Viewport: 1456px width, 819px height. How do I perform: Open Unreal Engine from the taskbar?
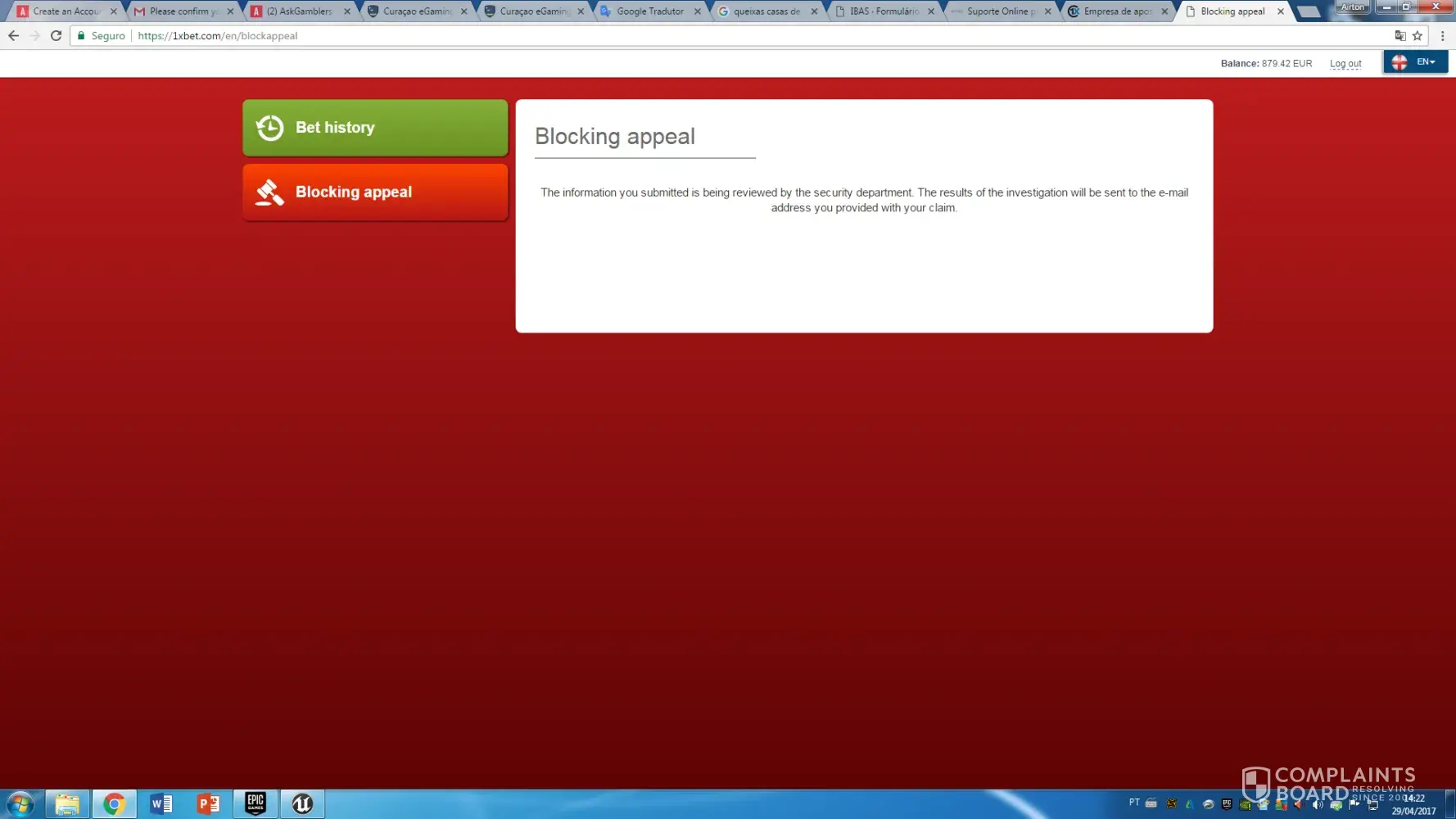(x=302, y=804)
